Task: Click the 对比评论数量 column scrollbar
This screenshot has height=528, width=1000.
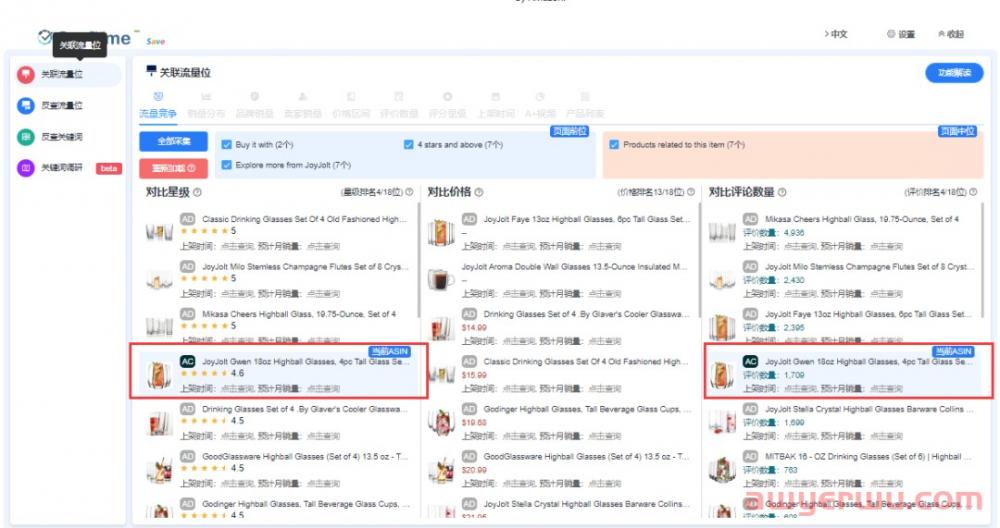Action: pyautogui.click(x=982, y=260)
